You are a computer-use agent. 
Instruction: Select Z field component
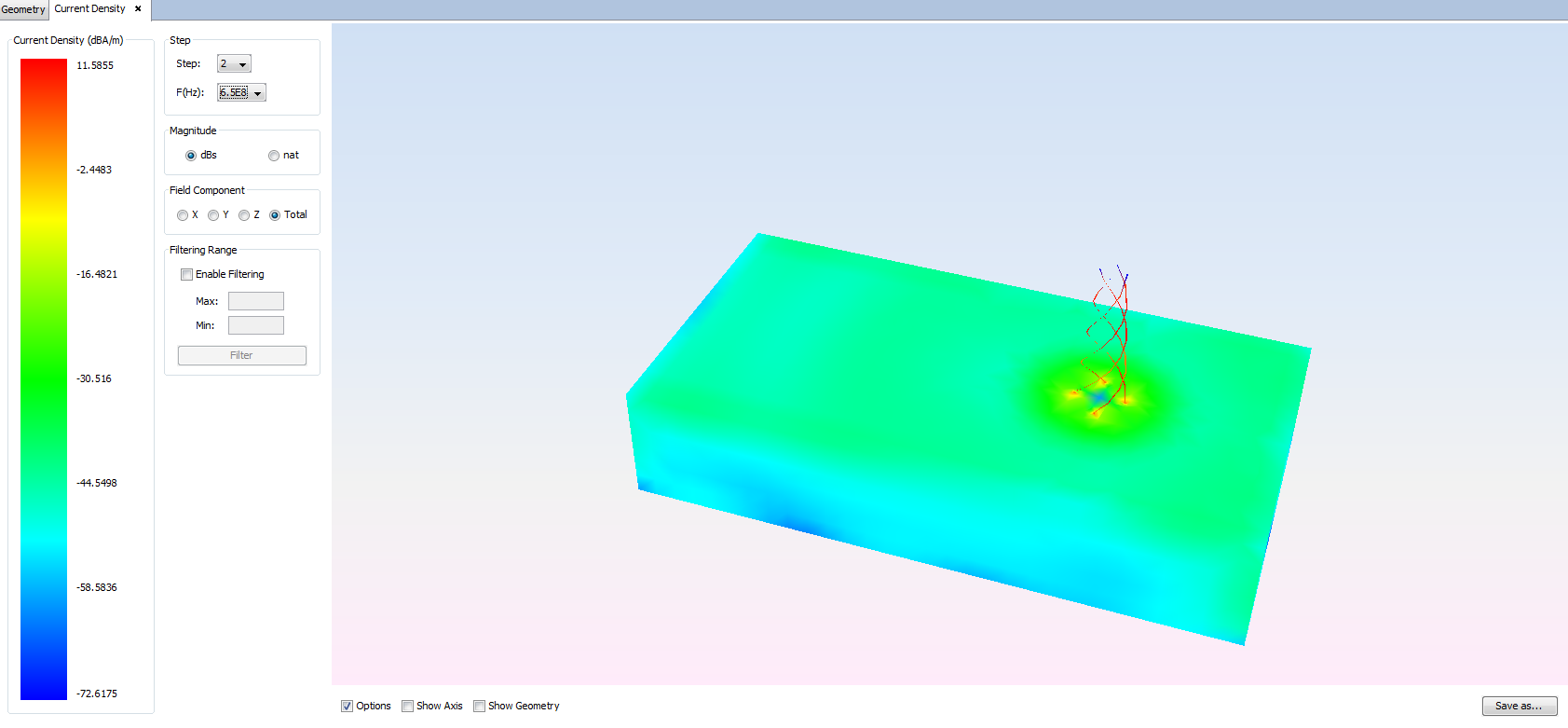[244, 215]
